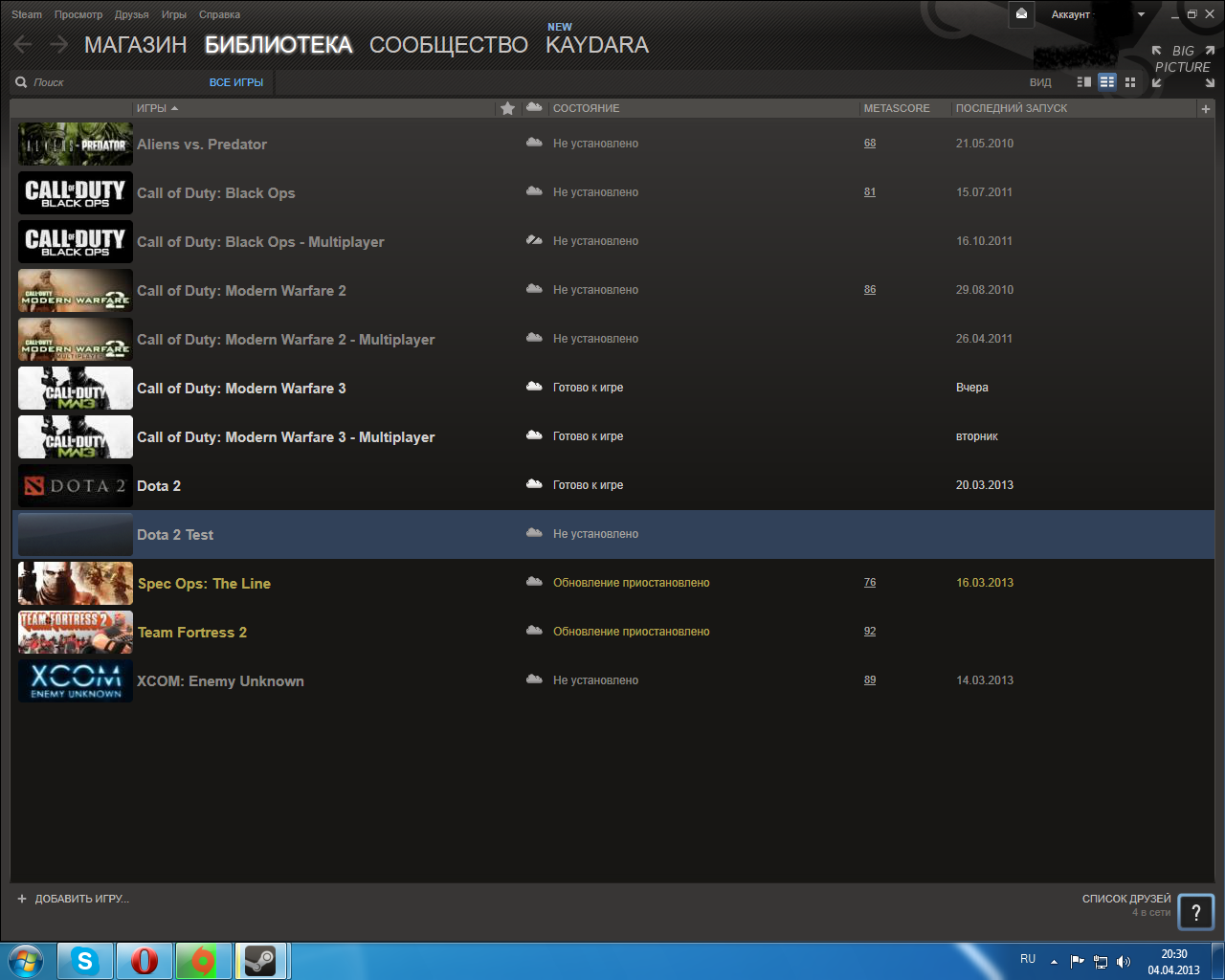Click cloud icon for Aliens vs. Predator
1225x980 pixels.
click(534, 143)
